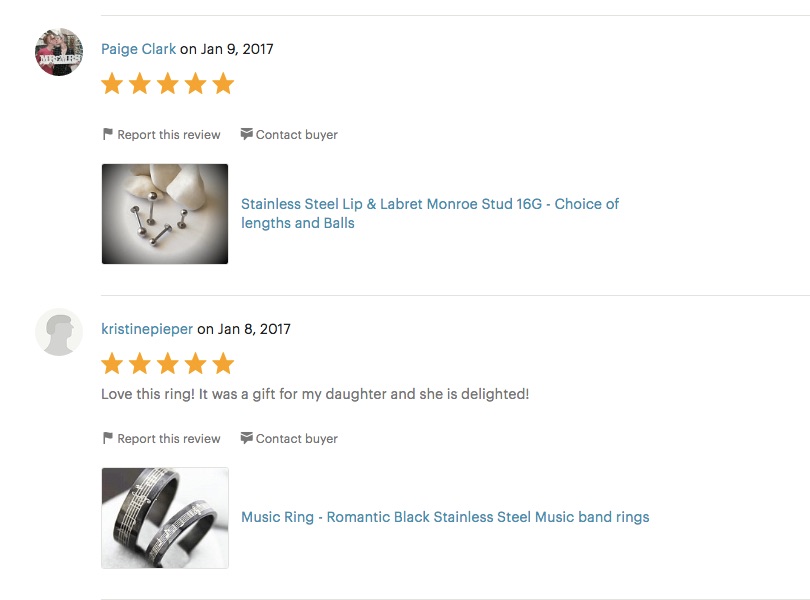Screen dimensions: 810x600
Task: Click fifth star in kristinepieper's rating
Action: [x=223, y=363]
